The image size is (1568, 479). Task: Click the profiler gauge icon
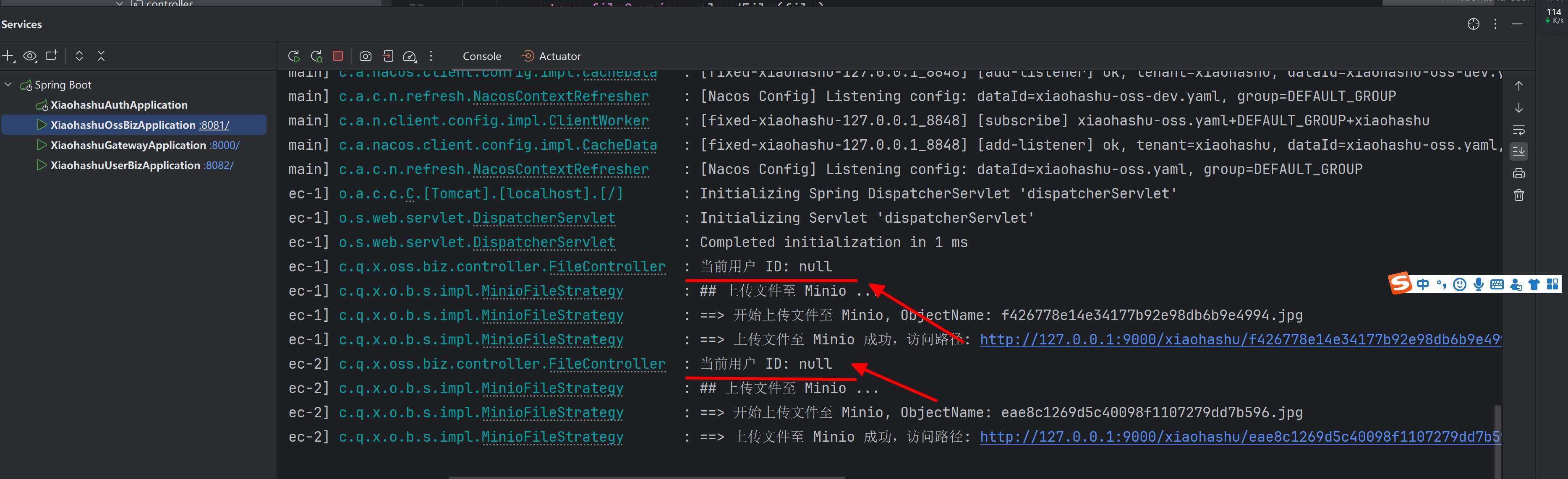point(410,56)
